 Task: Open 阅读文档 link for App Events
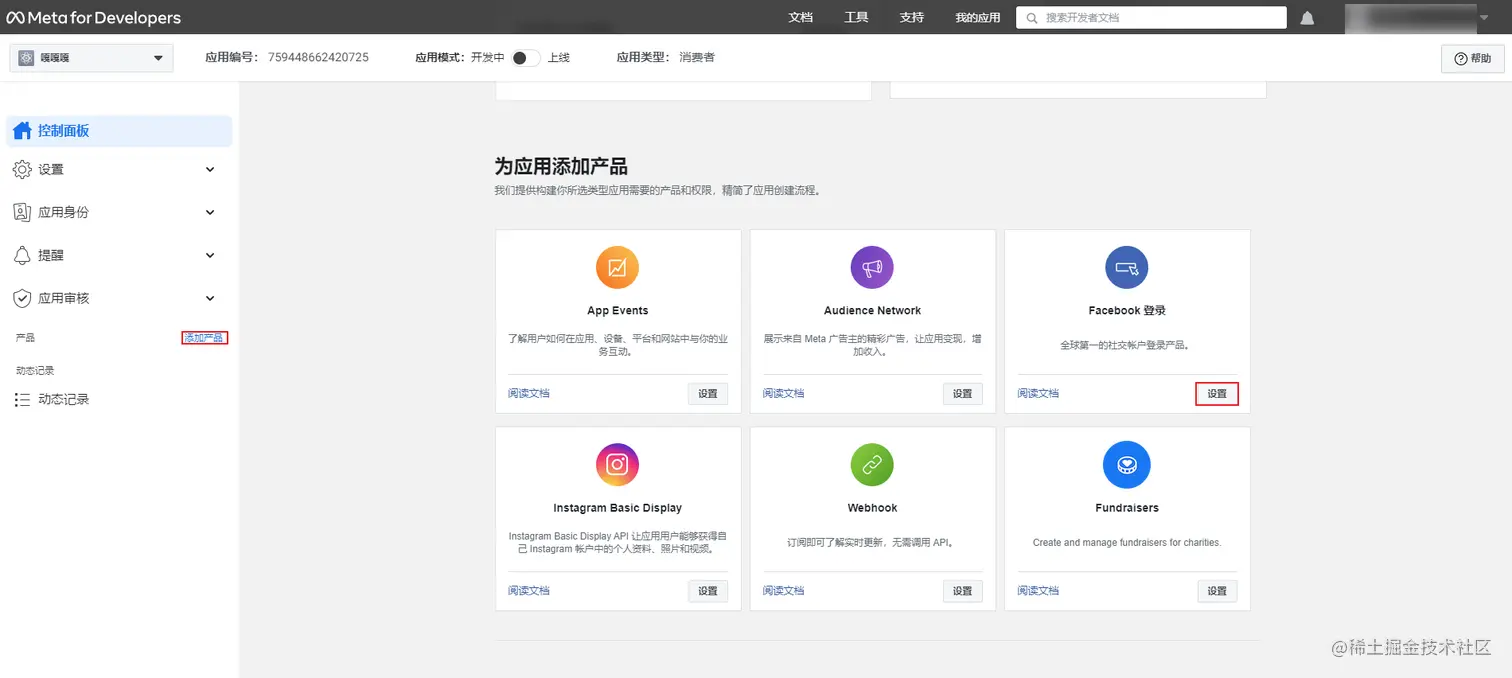tap(529, 394)
